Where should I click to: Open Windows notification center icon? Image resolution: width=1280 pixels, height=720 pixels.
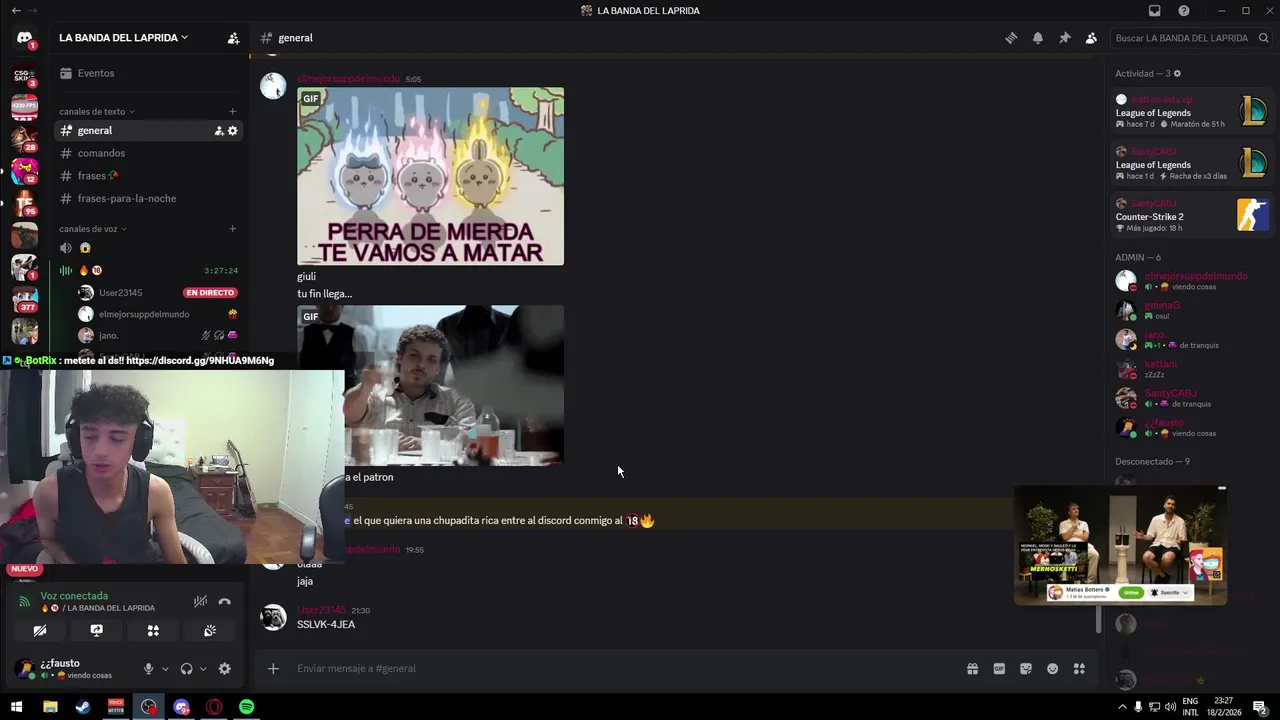1260,707
